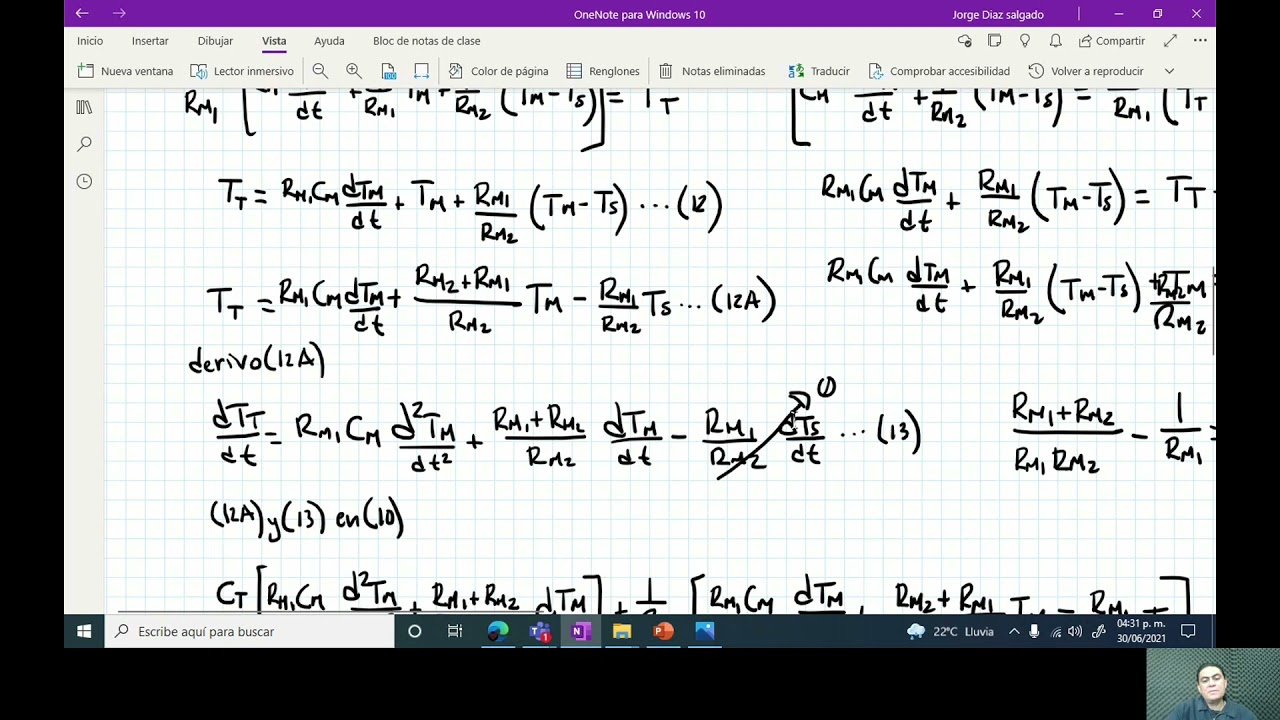Open the notes feed icon
The width and height of the screenshot is (1280, 720).
995,41
